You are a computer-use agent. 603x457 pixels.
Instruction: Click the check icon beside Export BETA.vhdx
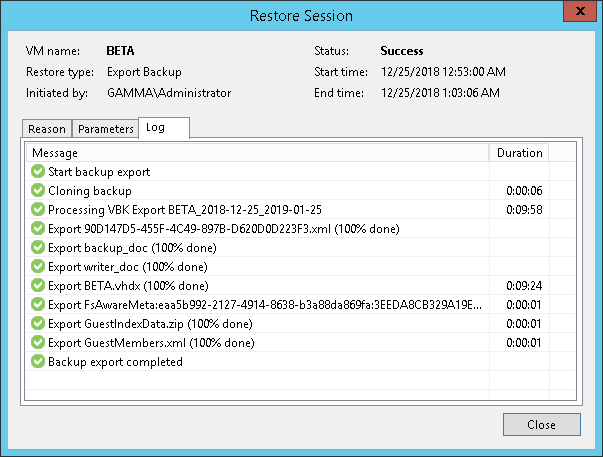pos(38,286)
